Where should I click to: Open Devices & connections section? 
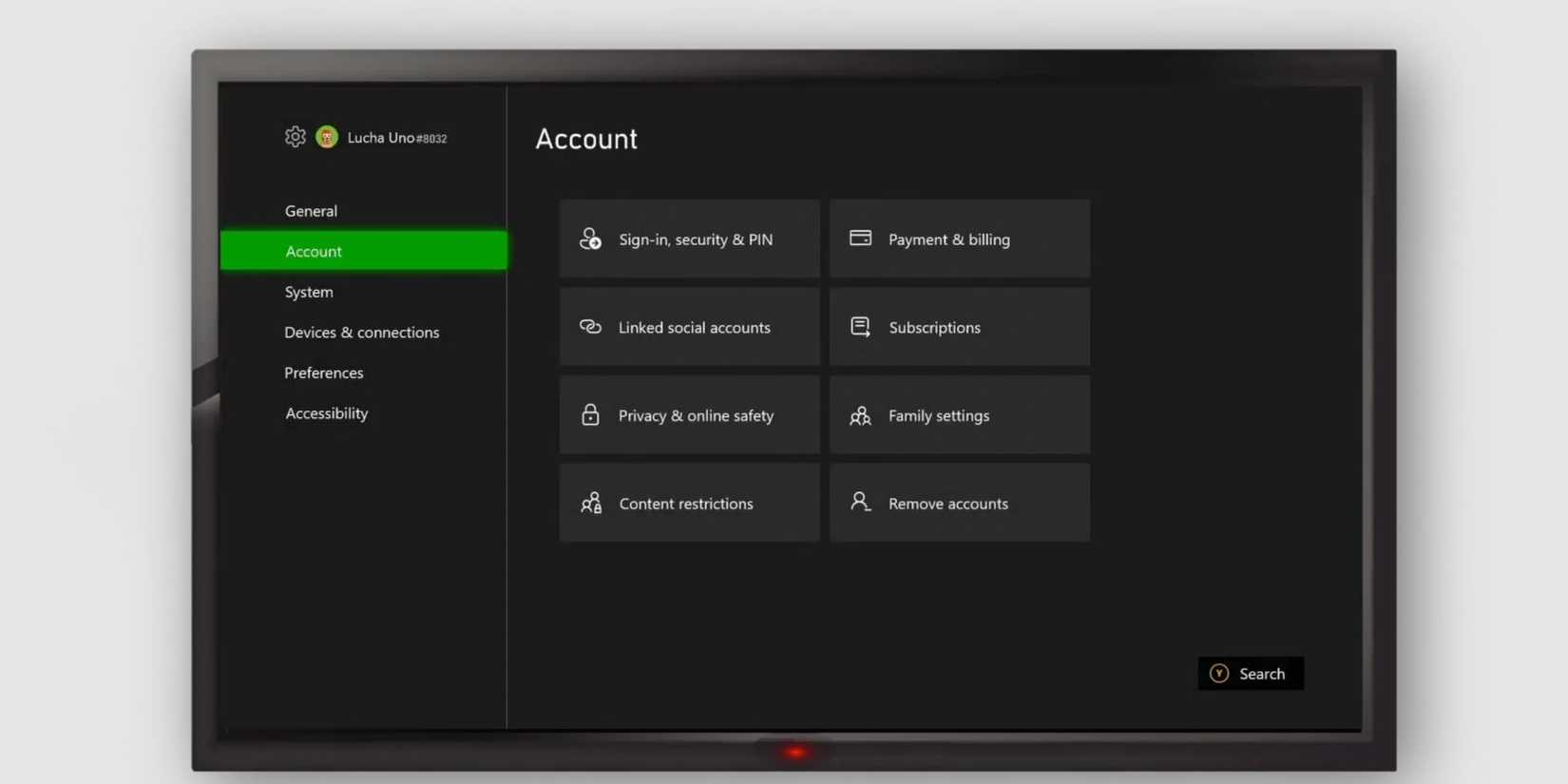[x=361, y=333]
